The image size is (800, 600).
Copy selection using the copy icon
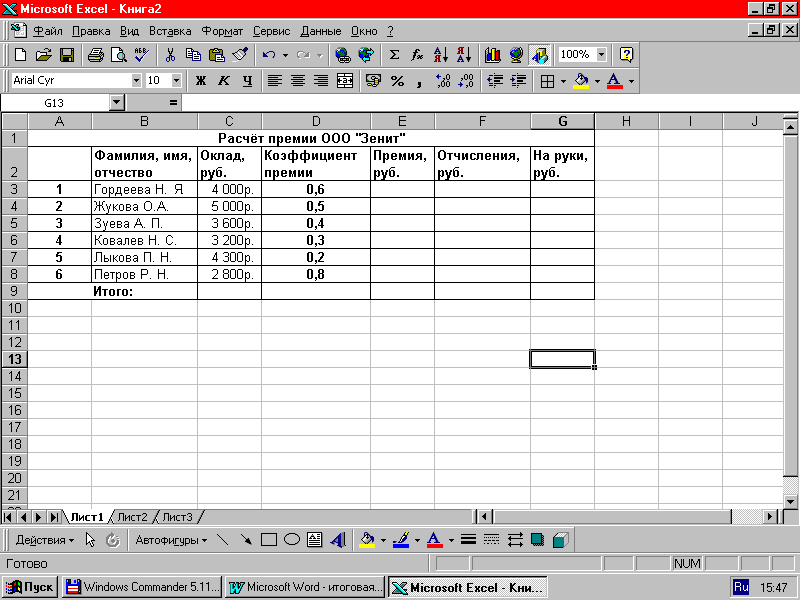193,55
